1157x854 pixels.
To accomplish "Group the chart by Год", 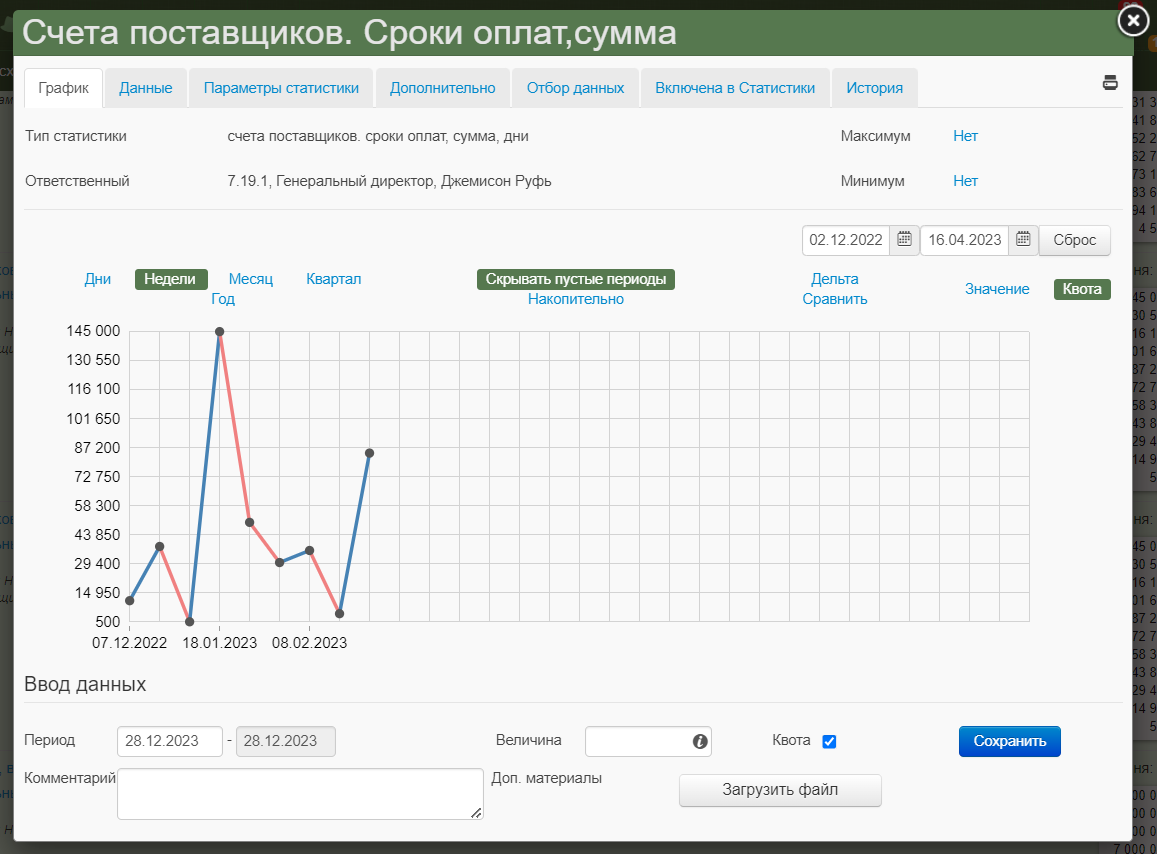I will (x=223, y=299).
